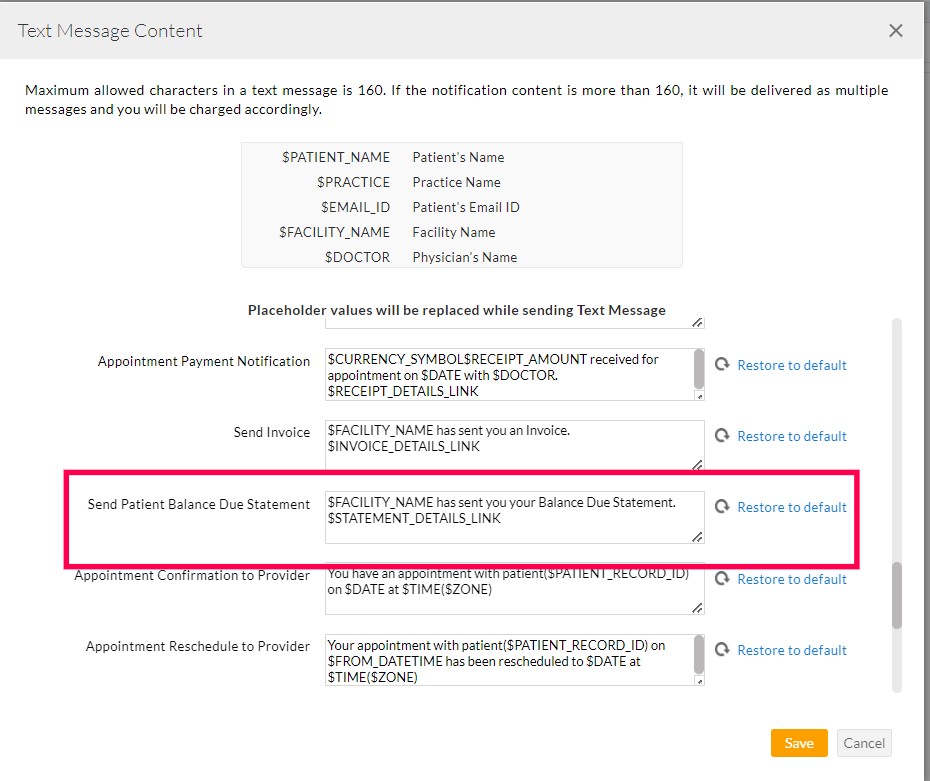
Task: Click the refresh icon beside Appointment Payment Notification
Action: tap(722, 365)
